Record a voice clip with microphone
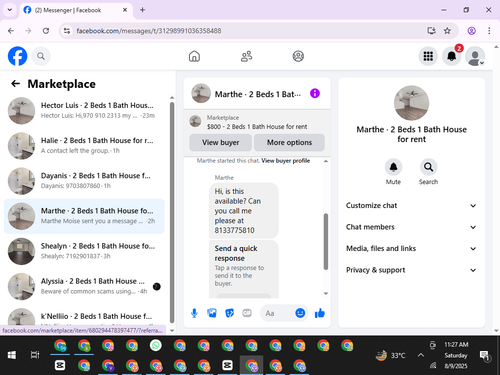This screenshot has height=375, width=500. pyautogui.click(x=194, y=313)
